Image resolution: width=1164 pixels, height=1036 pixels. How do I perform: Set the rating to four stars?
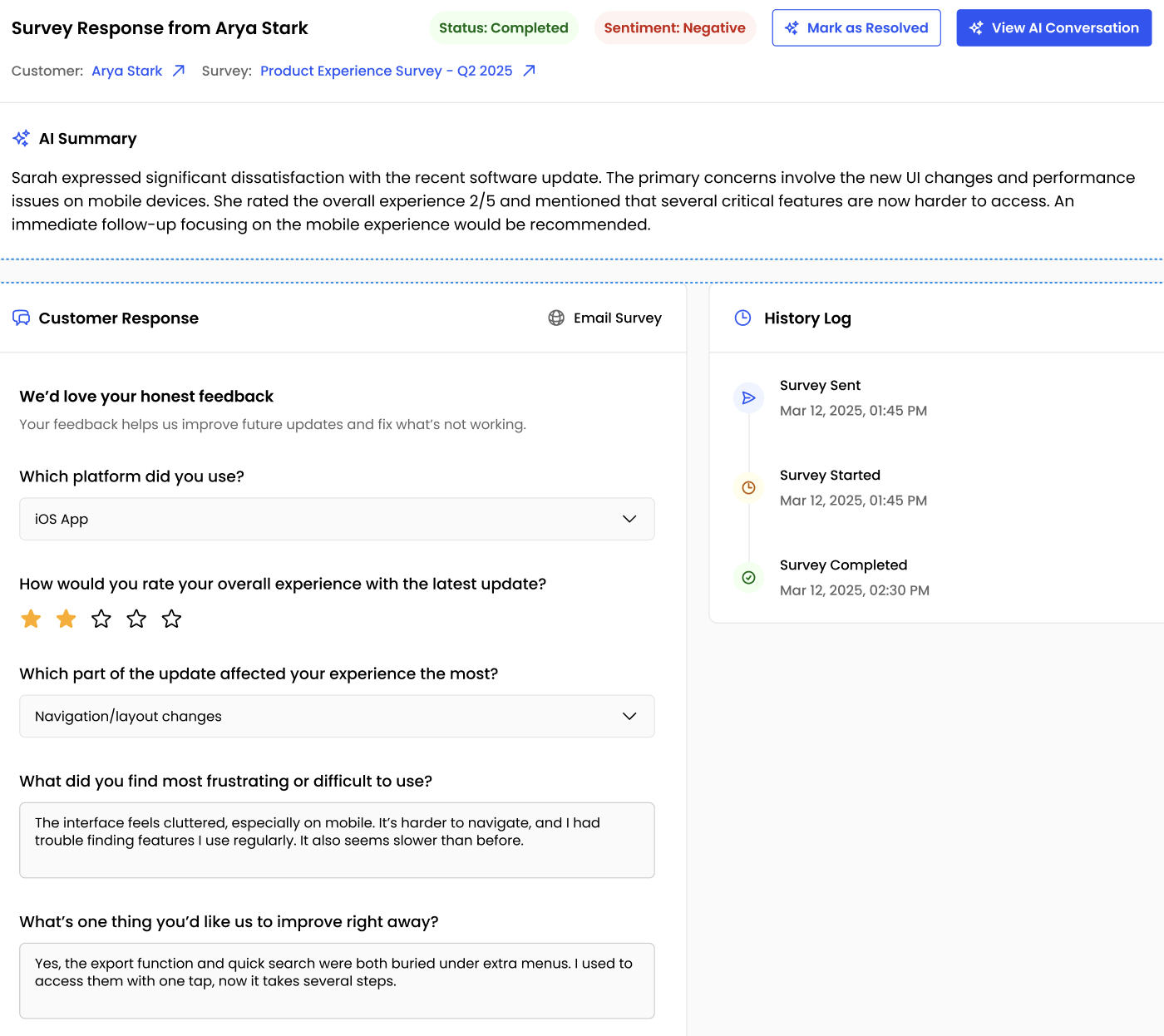pyautogui.click(x=136, y=619)
